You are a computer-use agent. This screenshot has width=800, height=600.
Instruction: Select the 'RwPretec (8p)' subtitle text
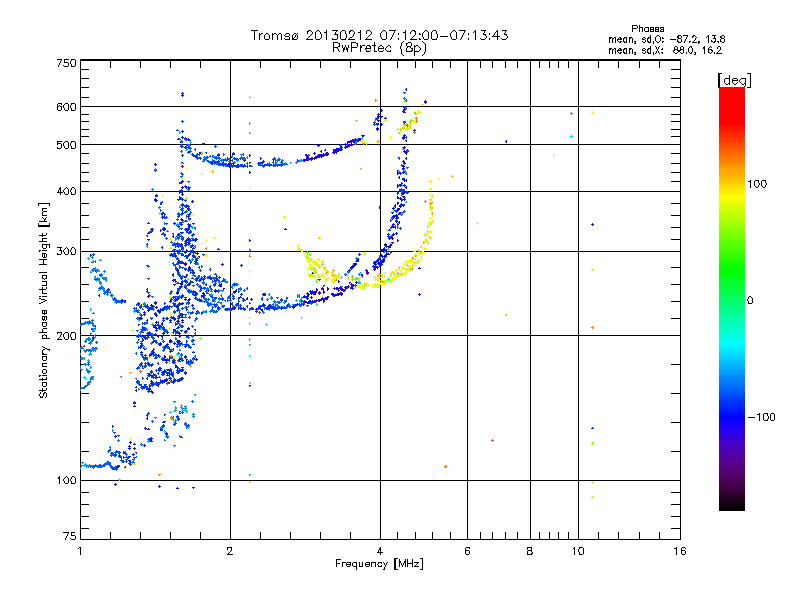click(x=380, y=48)
